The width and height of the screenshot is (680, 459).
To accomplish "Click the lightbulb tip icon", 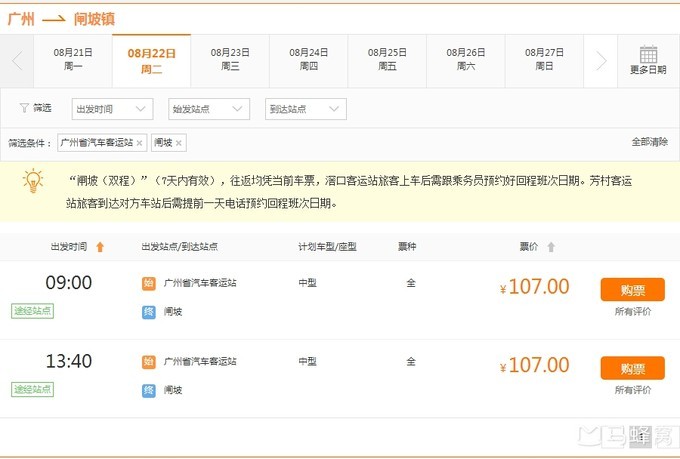I will pos(33,181).
